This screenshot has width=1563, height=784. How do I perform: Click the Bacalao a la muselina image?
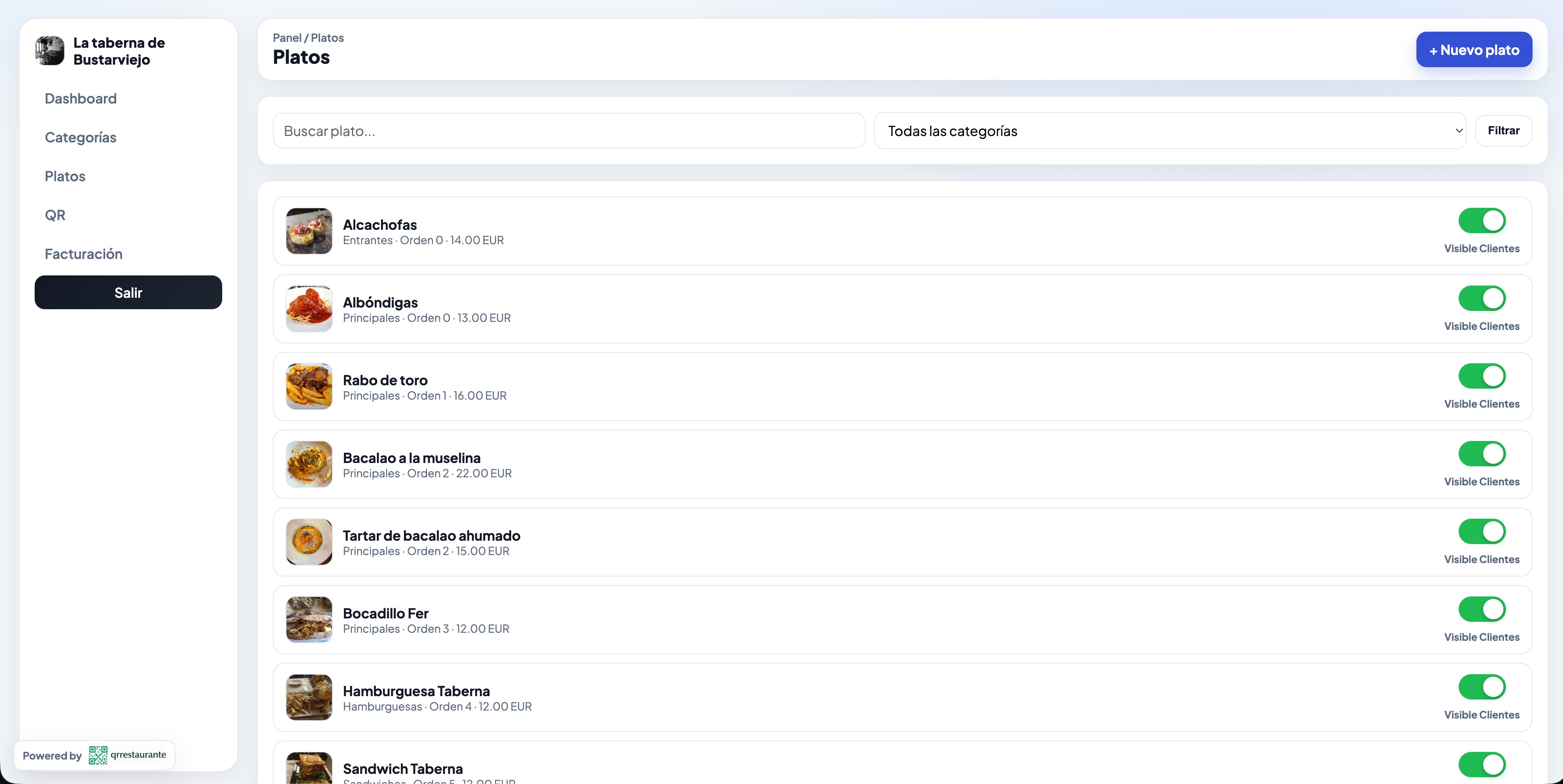(x=309, y=464)
